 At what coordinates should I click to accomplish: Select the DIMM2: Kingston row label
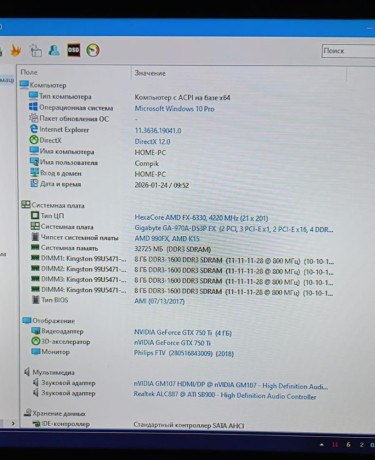tap(83, 269)
